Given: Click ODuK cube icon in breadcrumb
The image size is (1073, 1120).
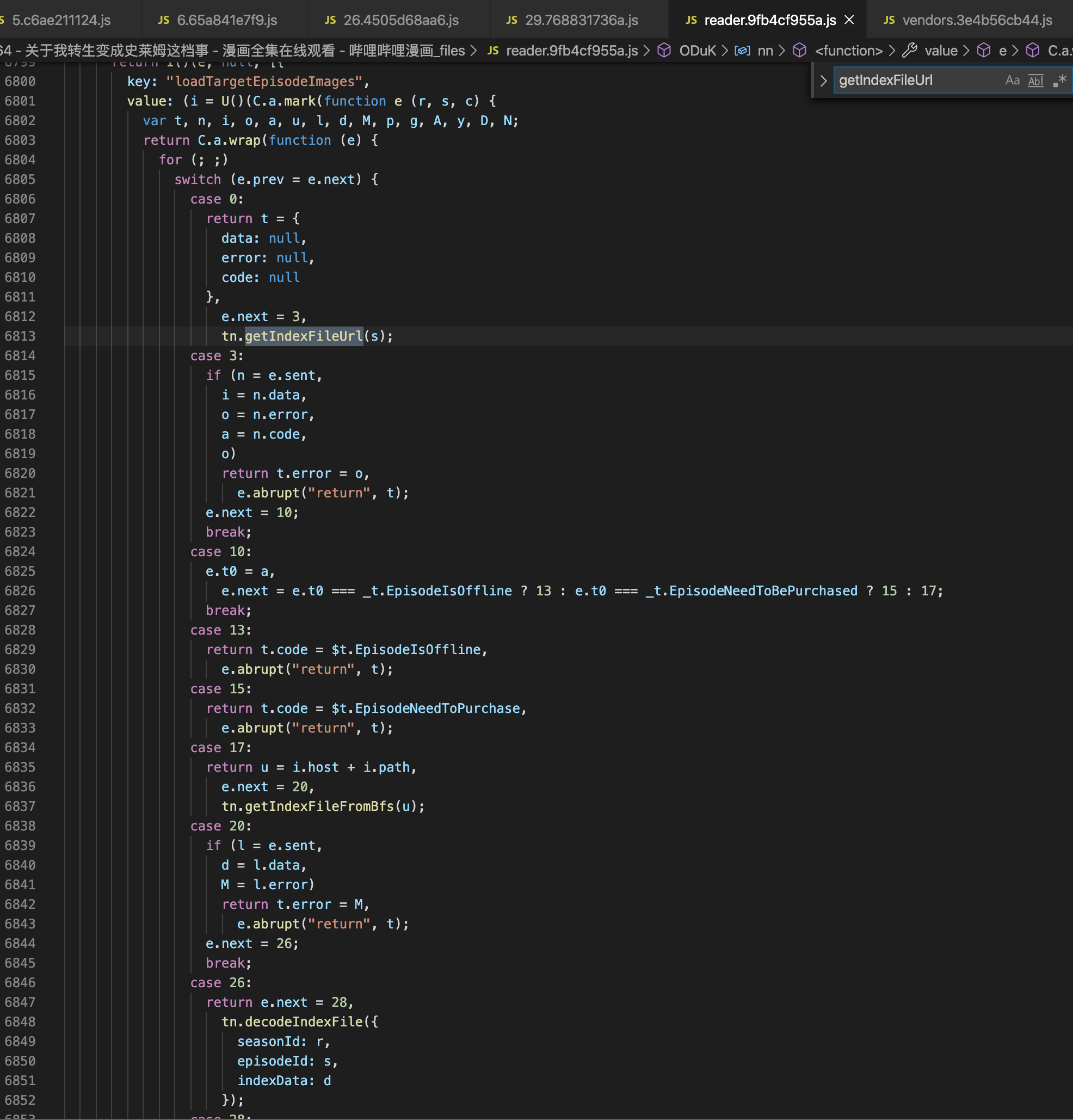Looking at the screenshot, I should tap(664, 51).
